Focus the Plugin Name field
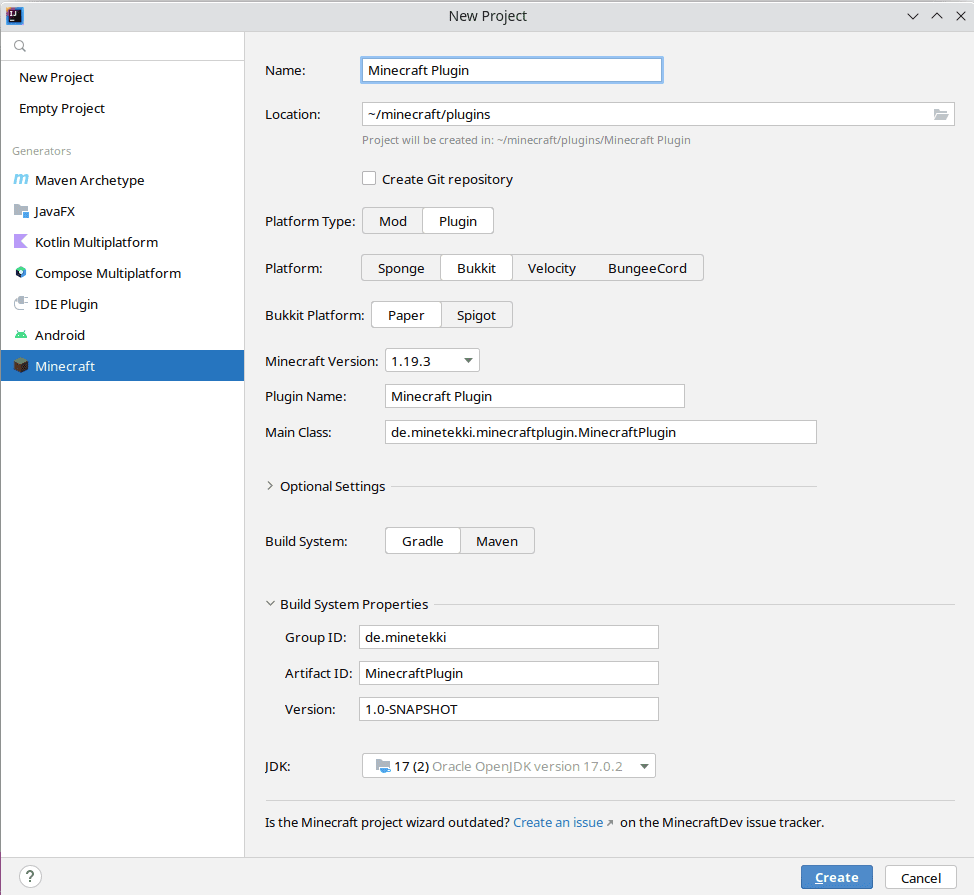Image resolution: width=974 pixels, height=895 pixels. pos(535,396)
